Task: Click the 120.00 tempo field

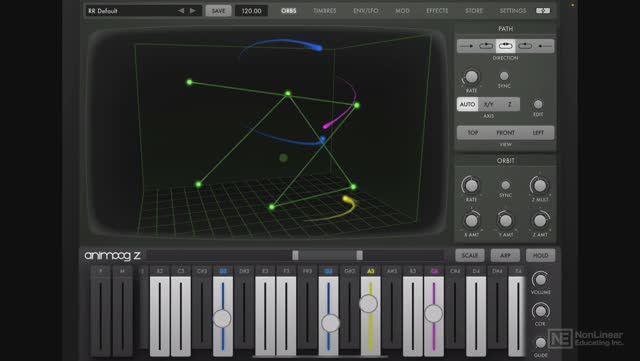Action: (251, 11)
